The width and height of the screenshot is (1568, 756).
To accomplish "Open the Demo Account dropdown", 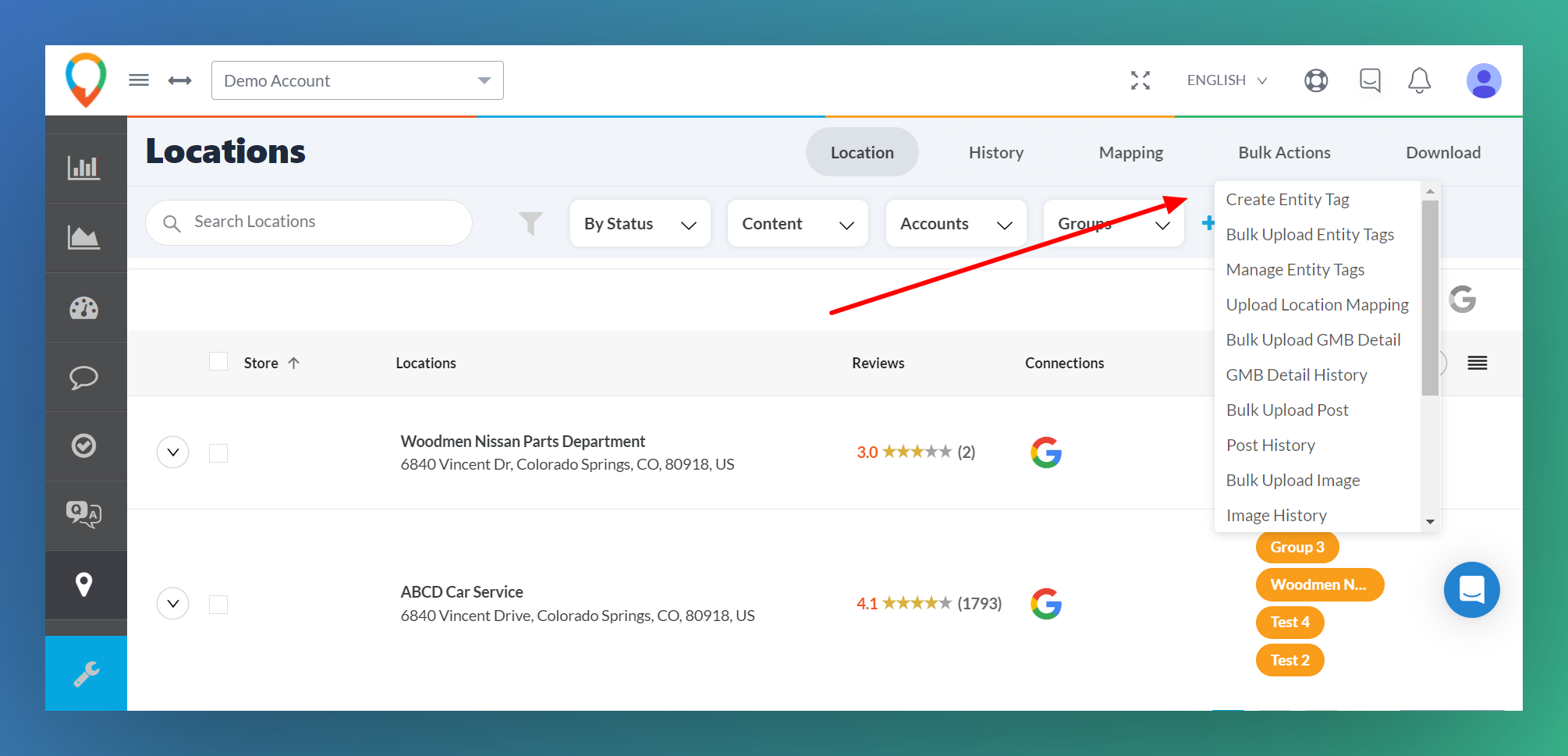I will point(357,80).
